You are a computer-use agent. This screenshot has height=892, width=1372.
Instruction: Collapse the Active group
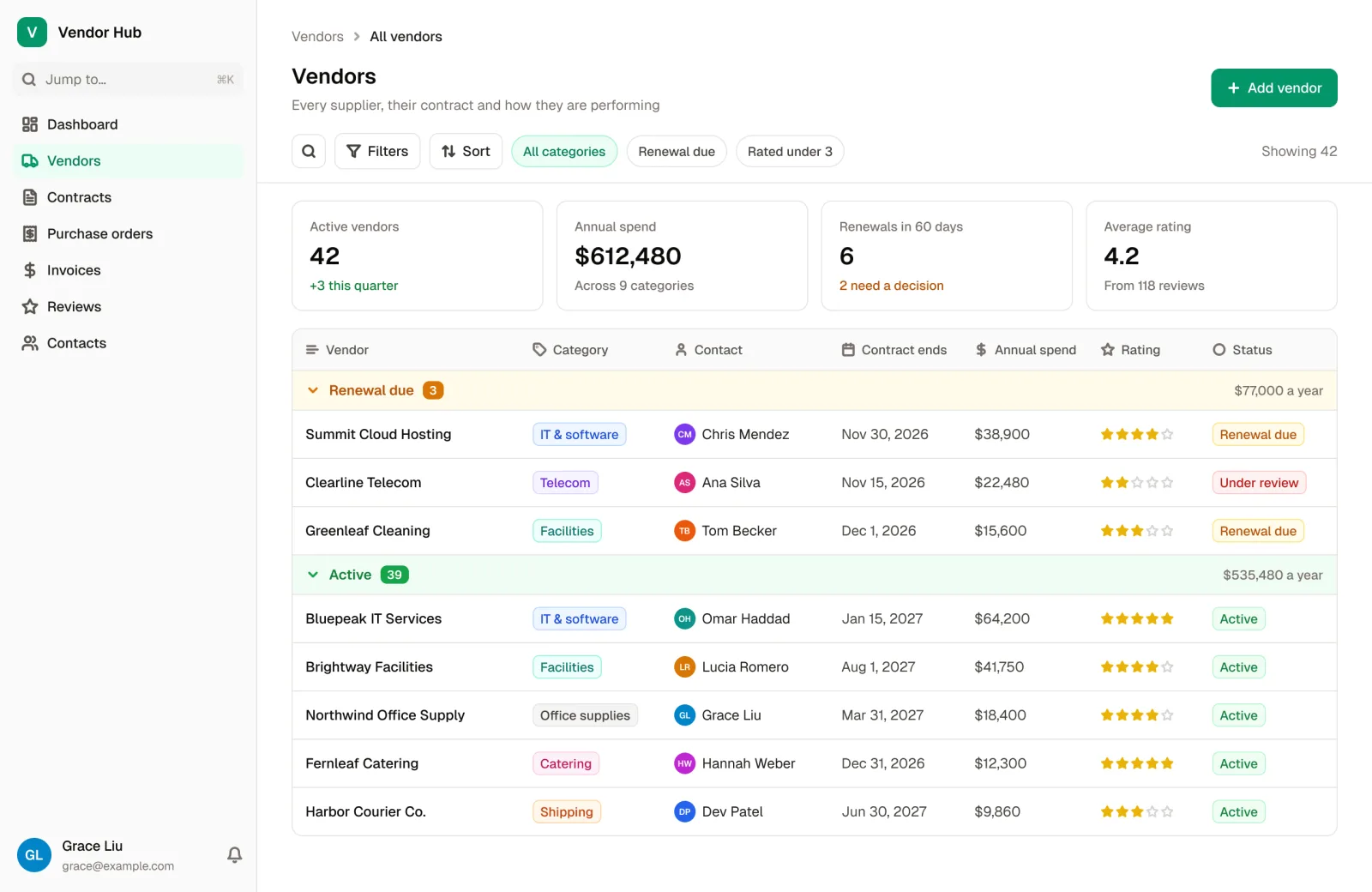point(313,575)
